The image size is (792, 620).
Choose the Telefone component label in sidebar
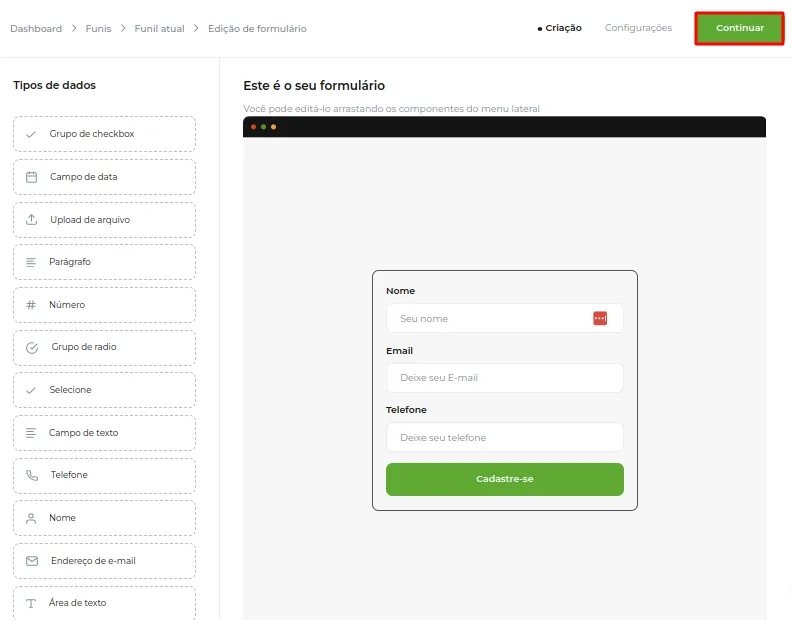(69, 474)
